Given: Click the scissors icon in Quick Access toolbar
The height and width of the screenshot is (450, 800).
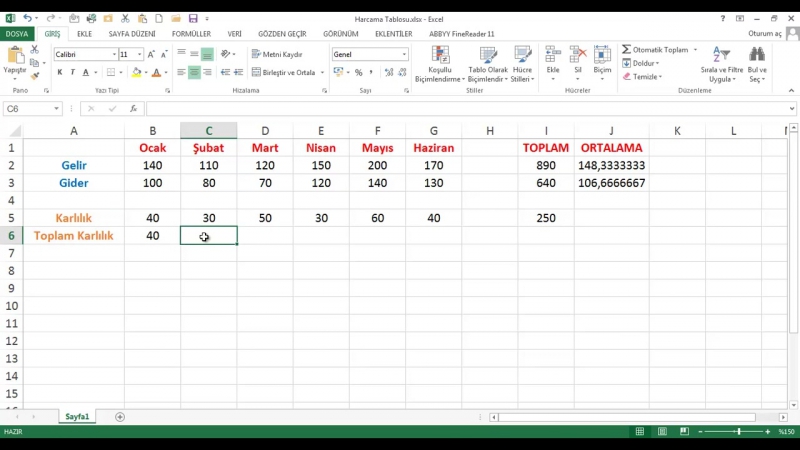Looking at the screenshot, I should click(x=125, y=19).
